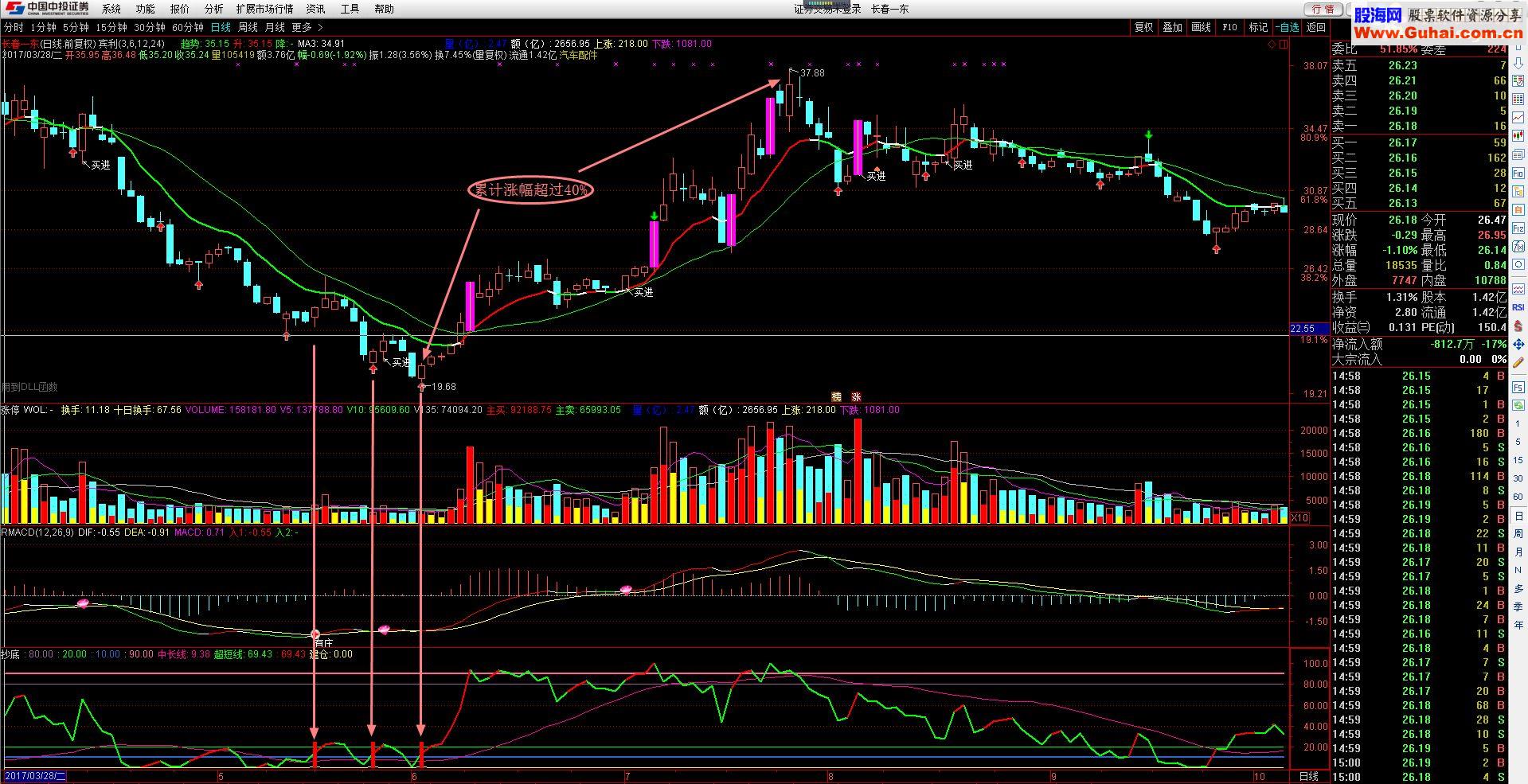Open the 帮助 menu
This screenshot has width=1528, height=784.
pos(385,9)
